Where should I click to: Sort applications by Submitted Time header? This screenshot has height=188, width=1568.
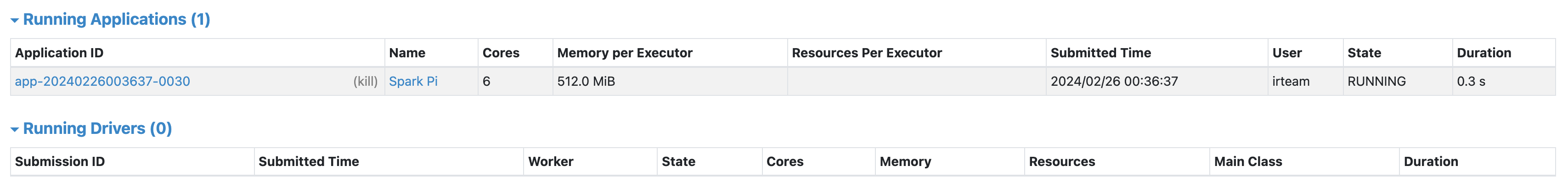coord(1100,53)
